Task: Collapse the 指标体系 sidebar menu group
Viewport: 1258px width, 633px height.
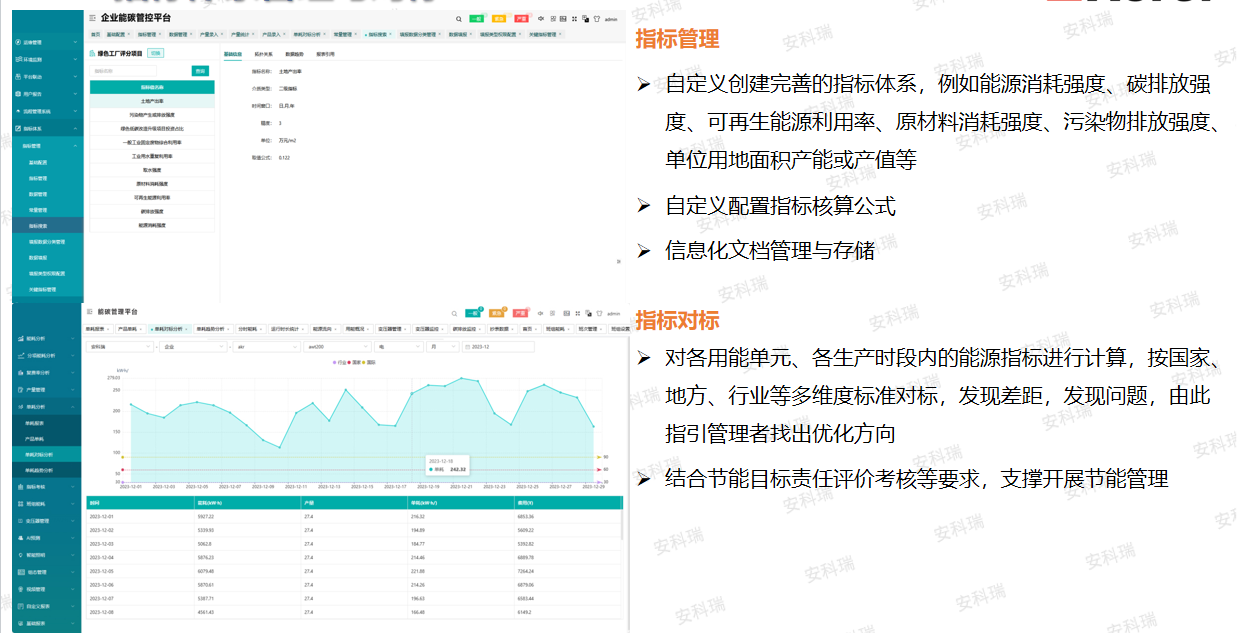Action: pos(40,128)
